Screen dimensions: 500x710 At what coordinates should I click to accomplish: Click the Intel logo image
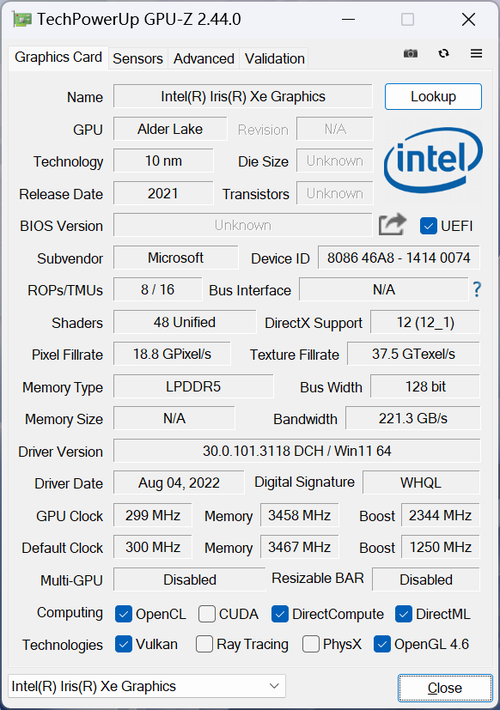[x=433, y=160]
